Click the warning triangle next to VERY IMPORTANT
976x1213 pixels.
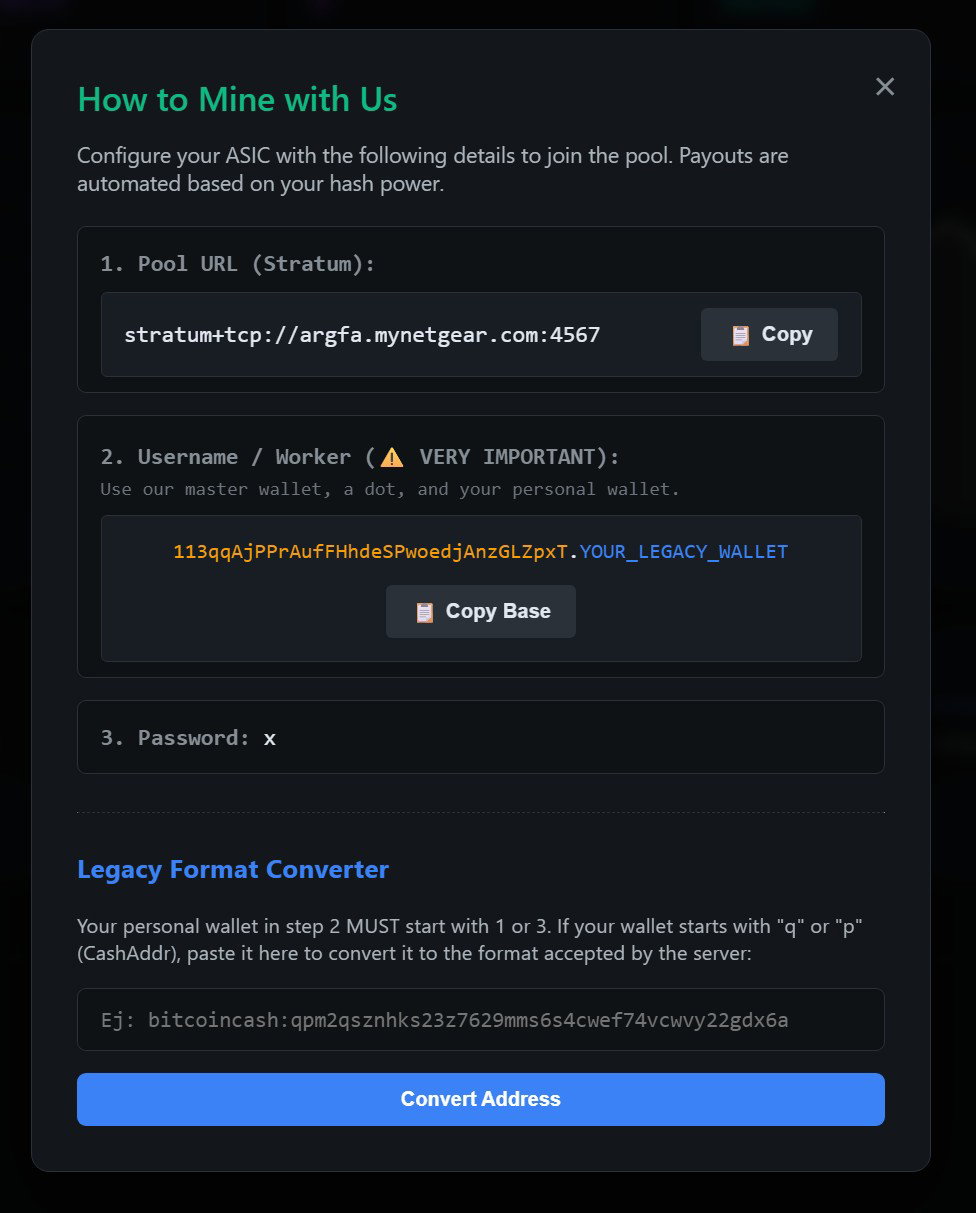[x=392, y=457]
